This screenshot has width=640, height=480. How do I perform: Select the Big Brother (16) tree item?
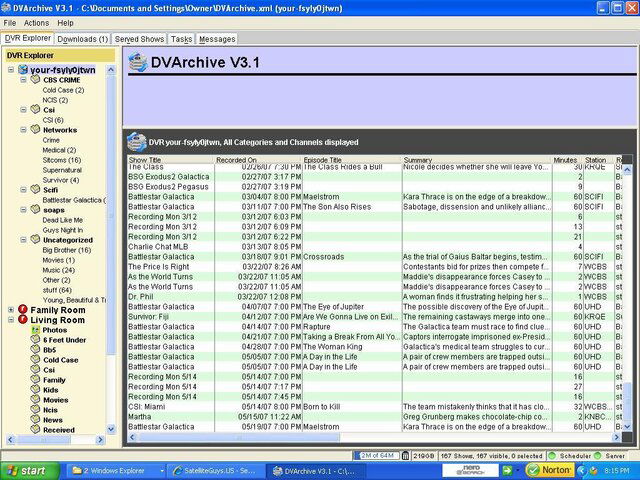pos(67,250)
